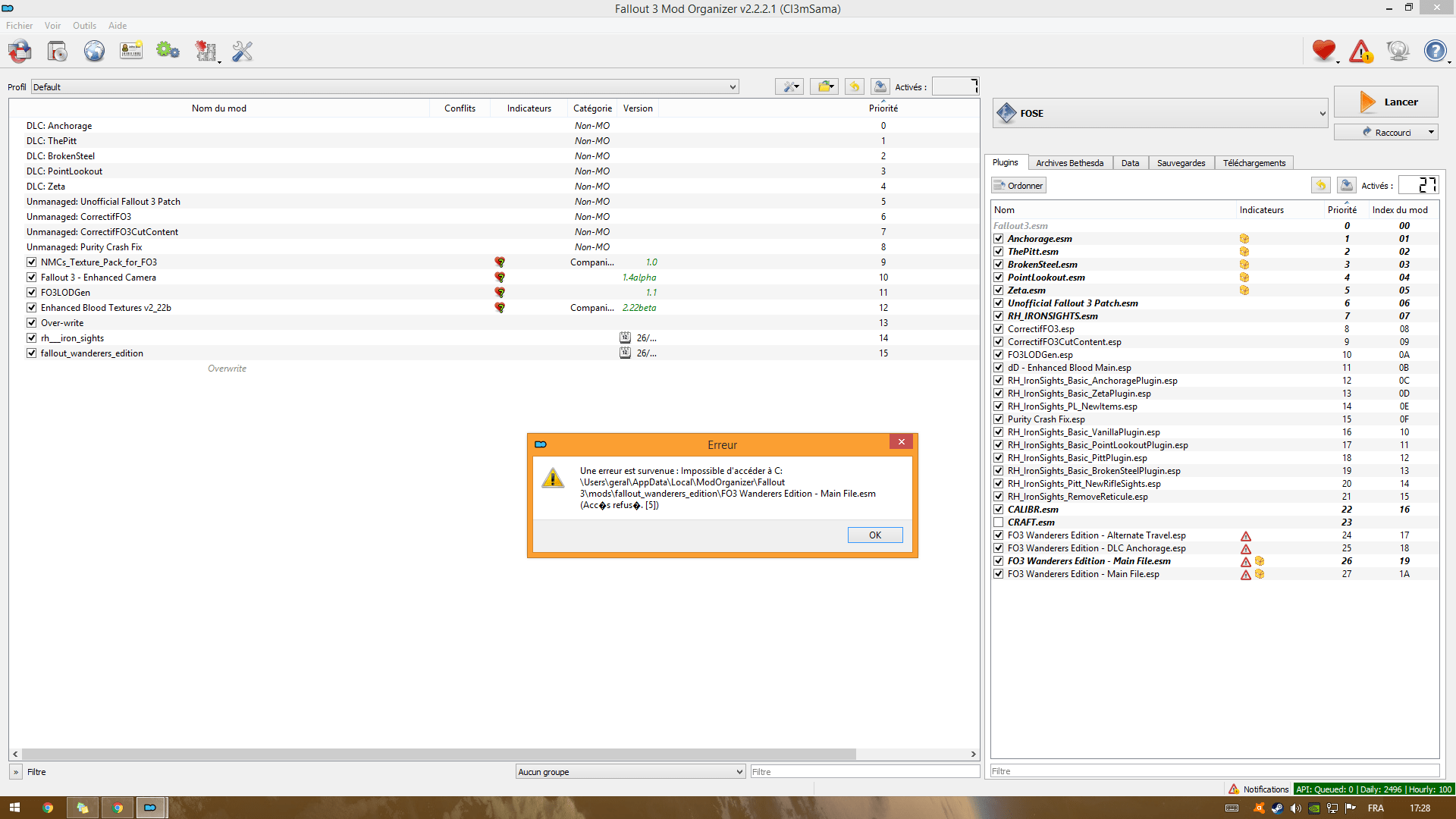Disable the fallout_wanderers_edition mod checkbox

click(x=32, y=353)
